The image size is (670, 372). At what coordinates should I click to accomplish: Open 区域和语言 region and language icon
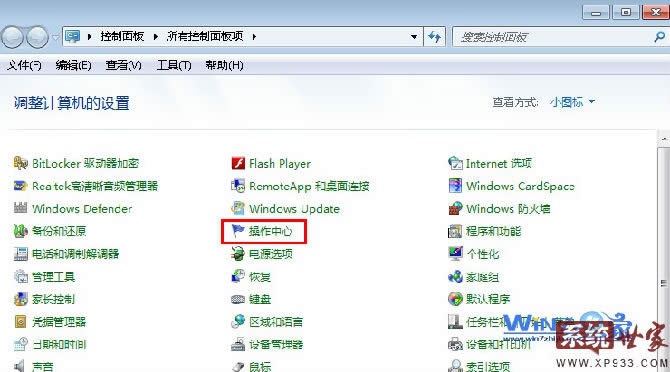click(x=238, y=322)
